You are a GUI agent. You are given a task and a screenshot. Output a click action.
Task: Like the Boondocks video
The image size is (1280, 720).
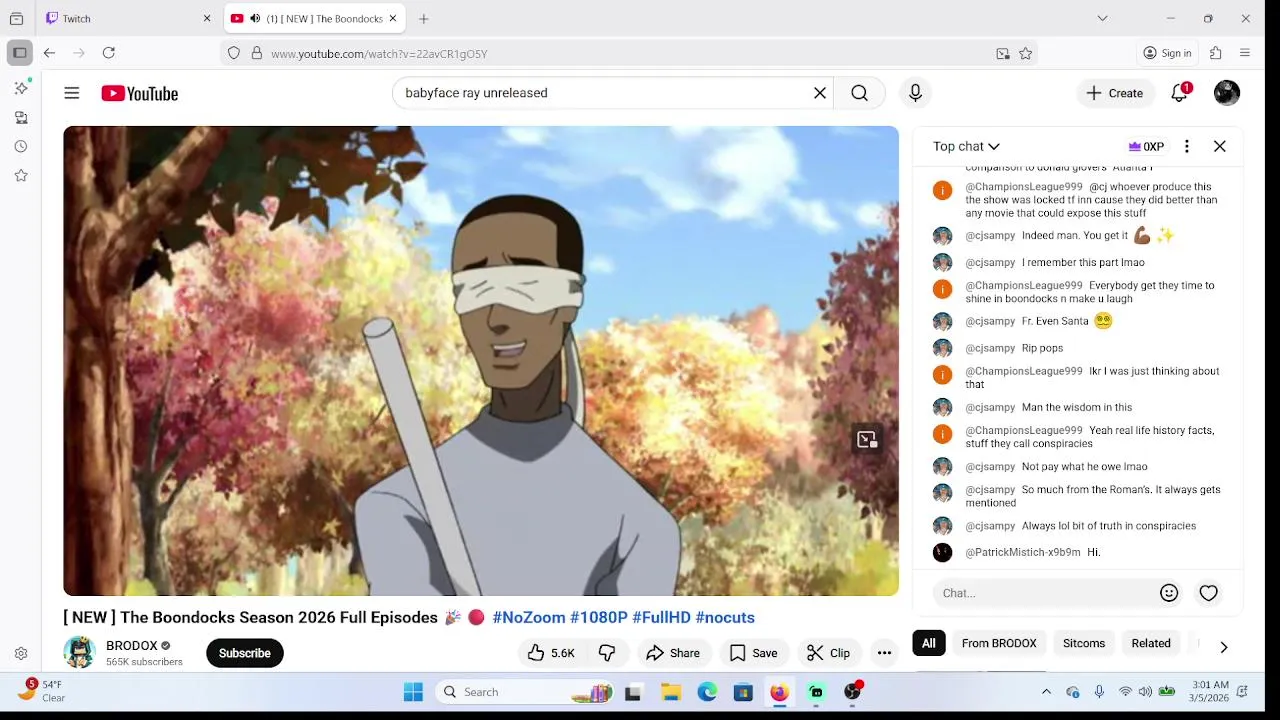pyautogui.click(x=551, y=653)
